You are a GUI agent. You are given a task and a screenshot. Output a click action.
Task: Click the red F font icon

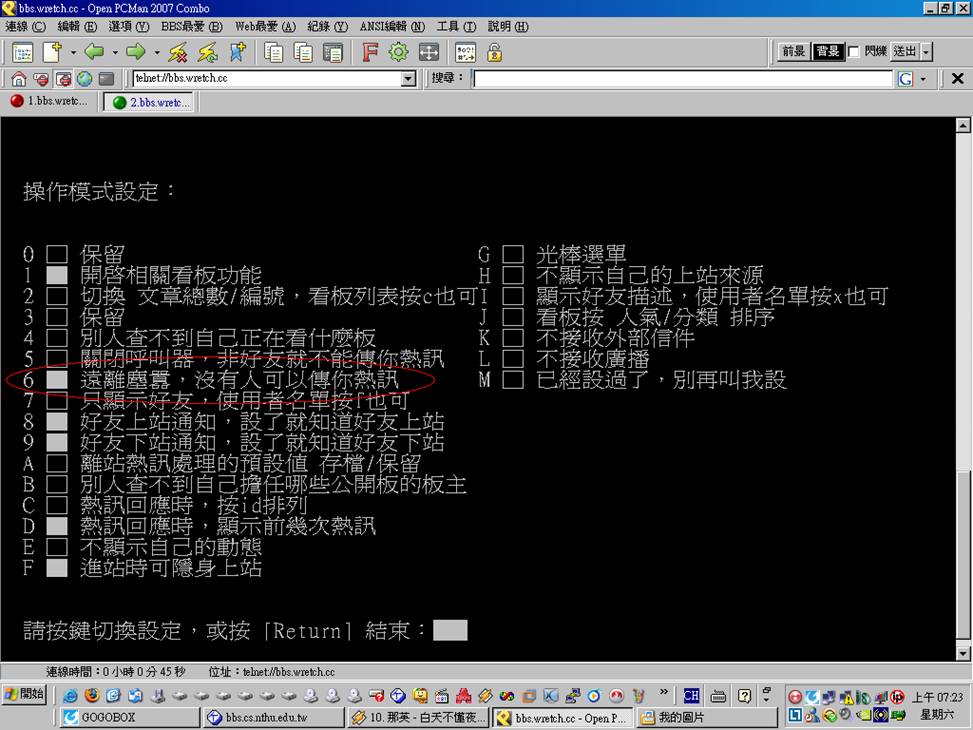[369, 52]
